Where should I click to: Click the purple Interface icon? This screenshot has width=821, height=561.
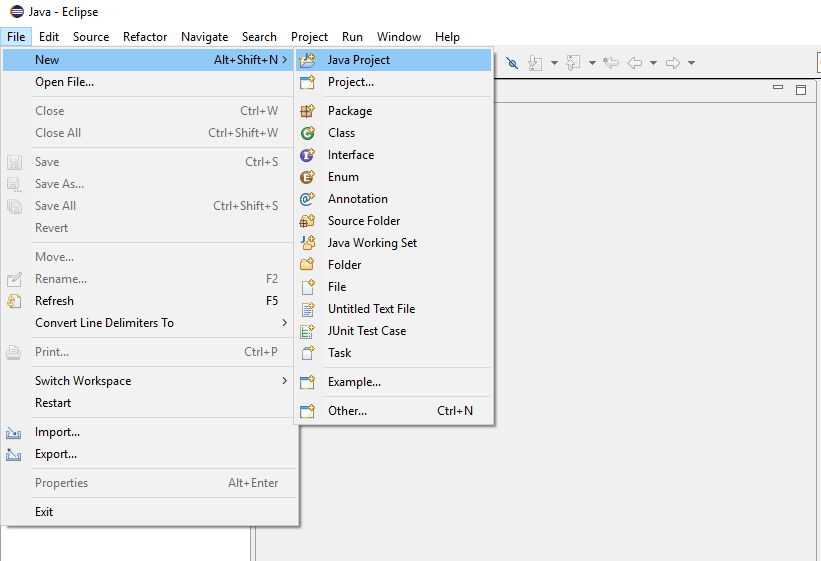[x=307, y=155]
